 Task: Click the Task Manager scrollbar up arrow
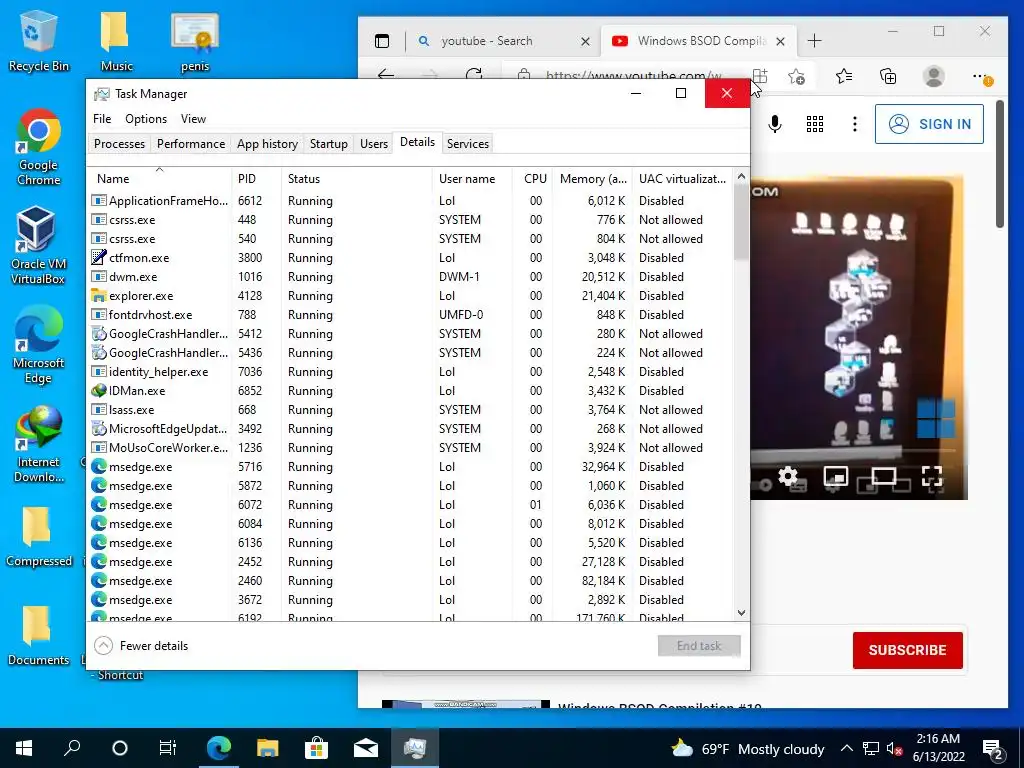tap(741, 176)
